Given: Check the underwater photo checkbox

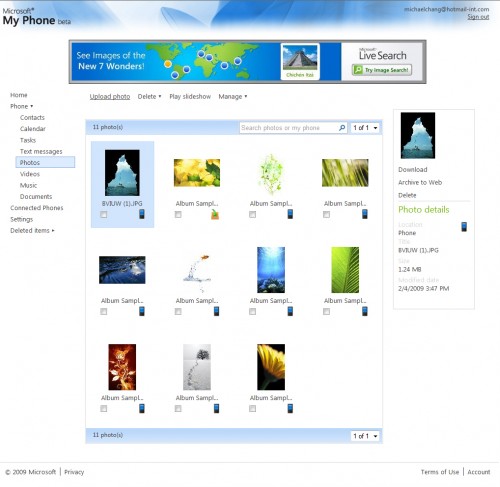Looking at the screenshot, I should (x=252, y=311).
